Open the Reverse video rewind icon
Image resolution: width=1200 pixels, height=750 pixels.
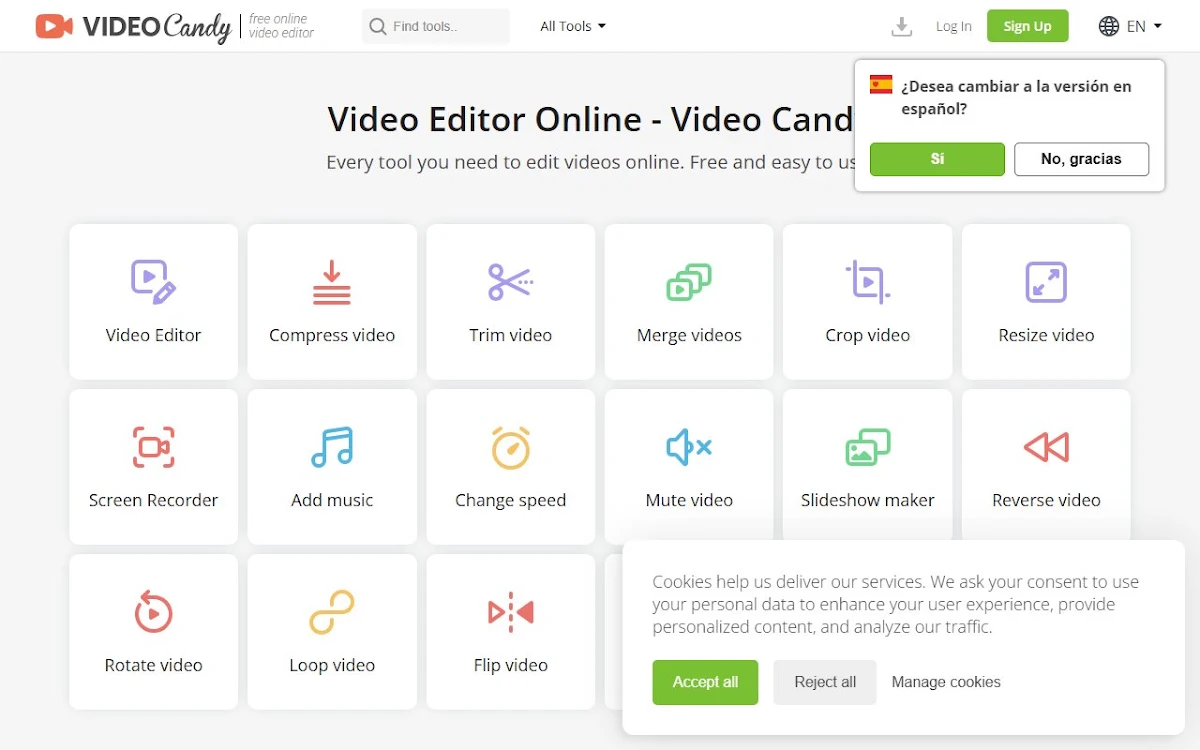pos(1046,447)
